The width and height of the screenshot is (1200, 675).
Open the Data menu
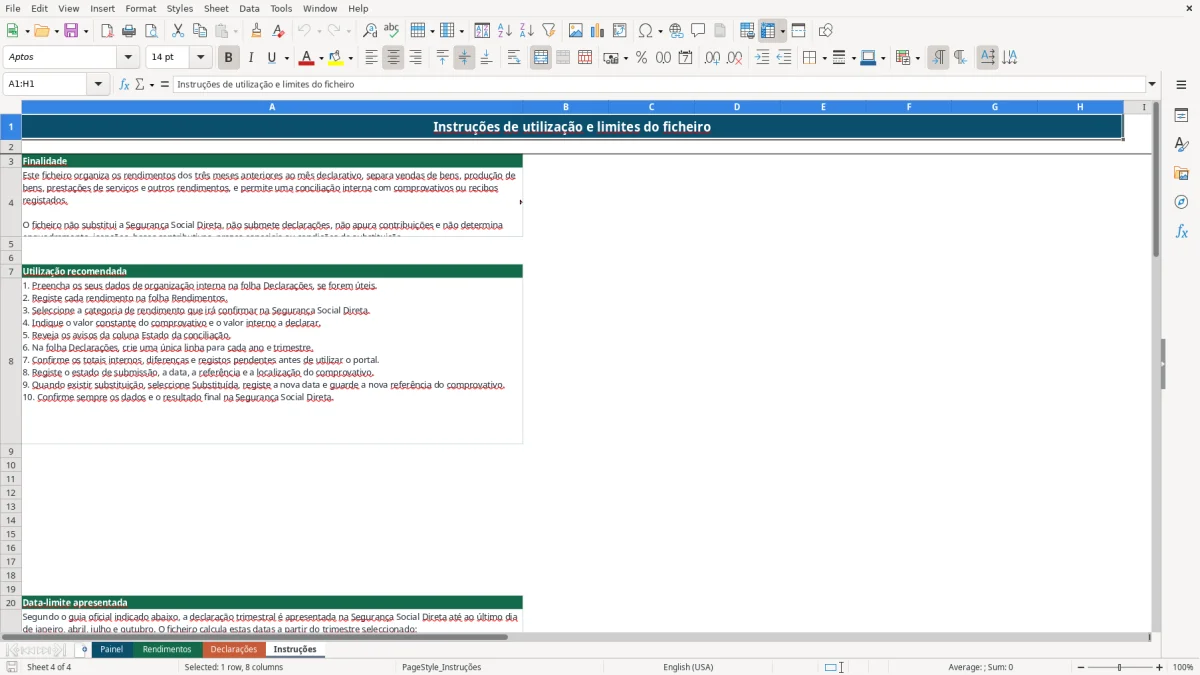click(x=249, y=8)
